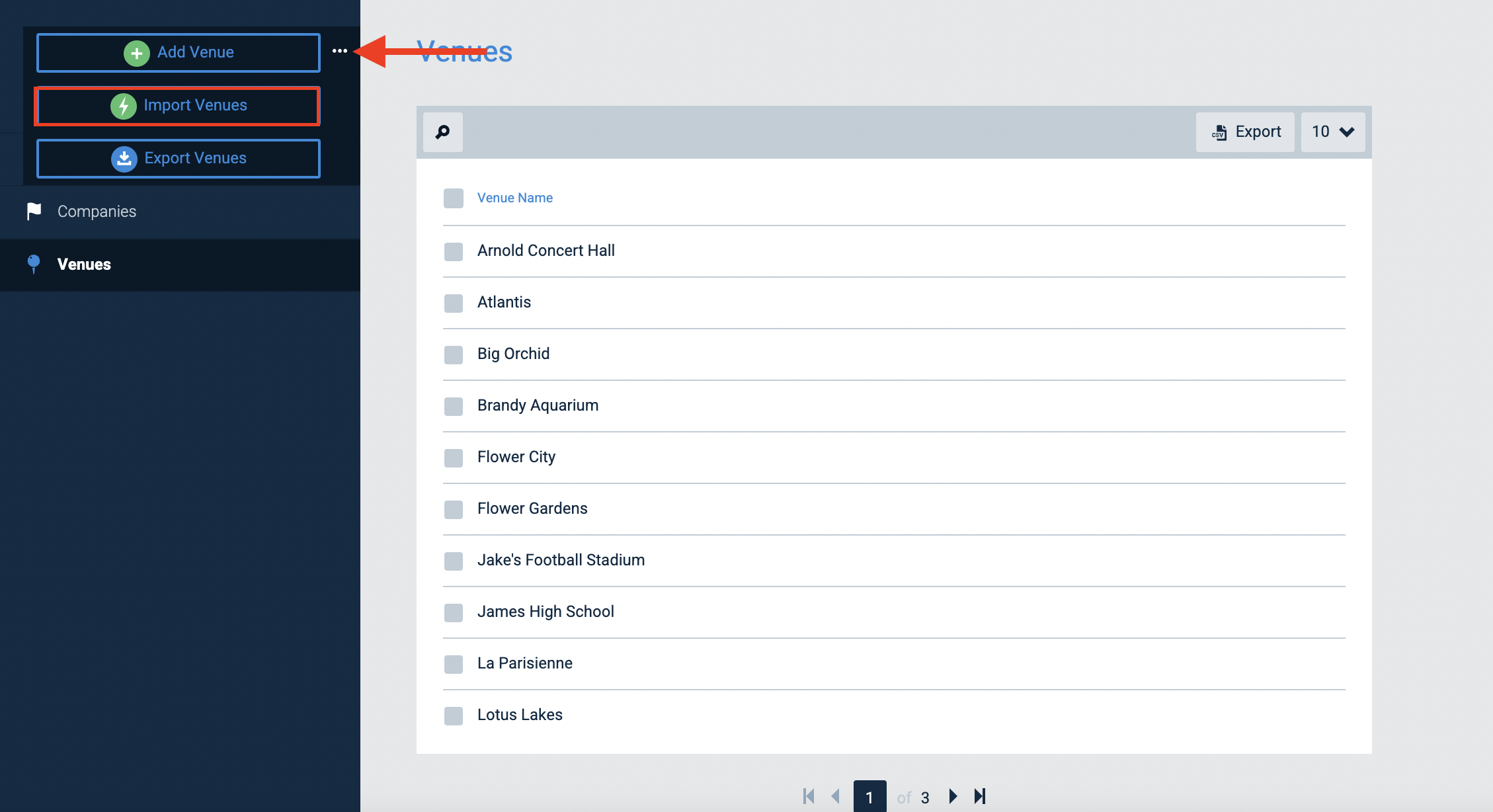Click the green plus icon on Add Venue
Screen dimensions: 1493x812
point(137,53)
